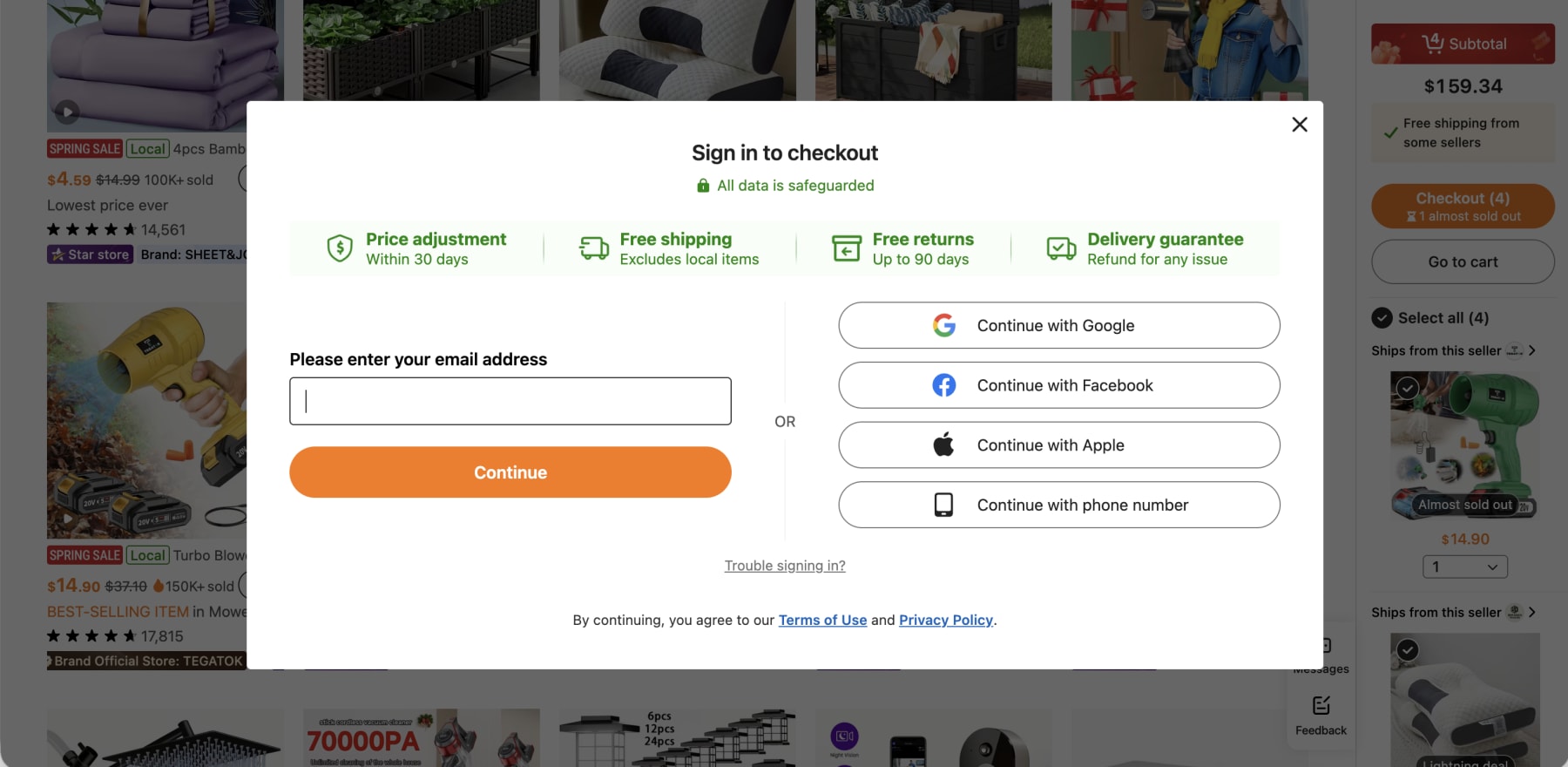Click the Price adjustment shield icon
This screenshot has height=767, width=1568.
340,248
